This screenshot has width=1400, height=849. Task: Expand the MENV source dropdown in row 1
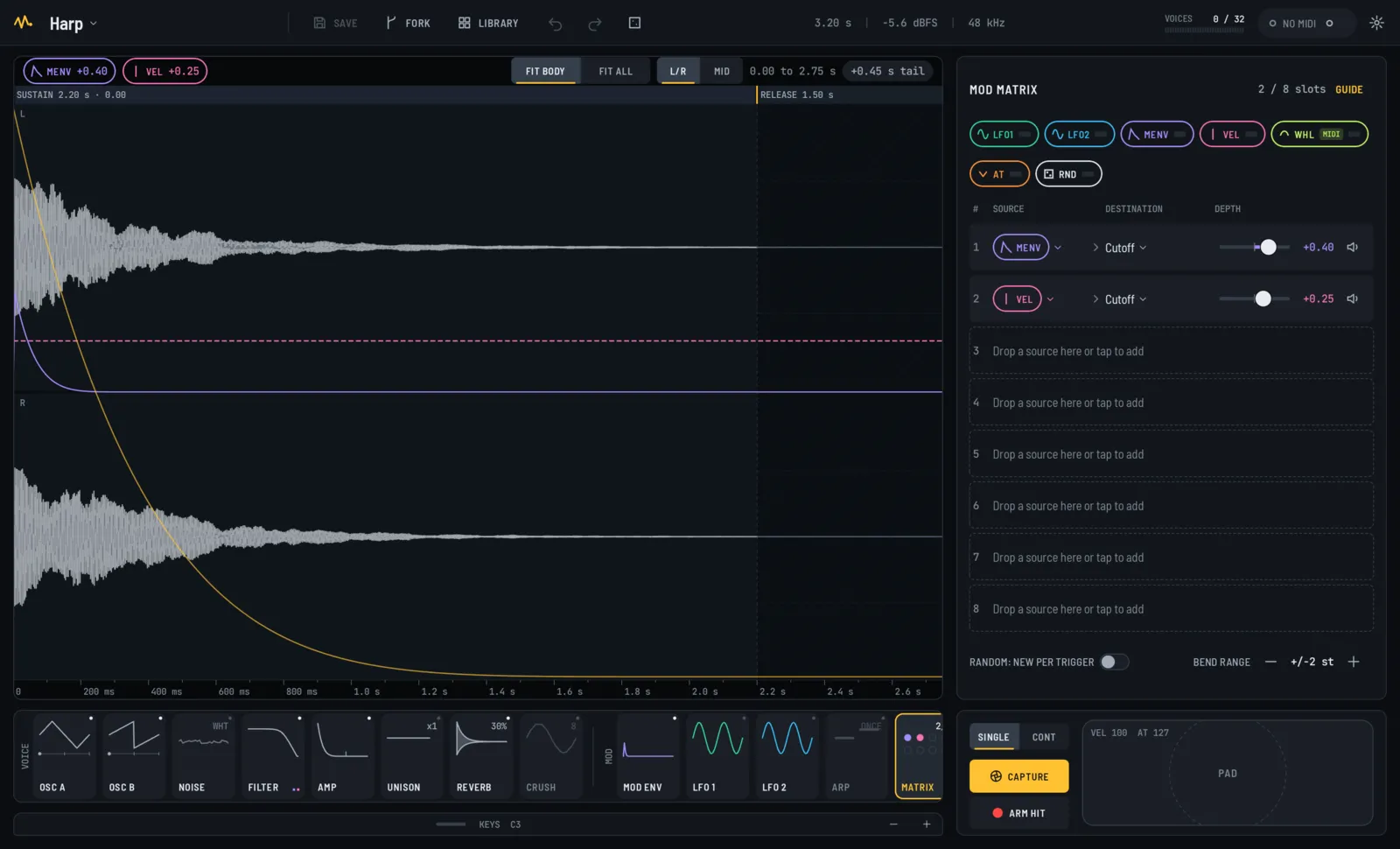tap(1058, 248)
